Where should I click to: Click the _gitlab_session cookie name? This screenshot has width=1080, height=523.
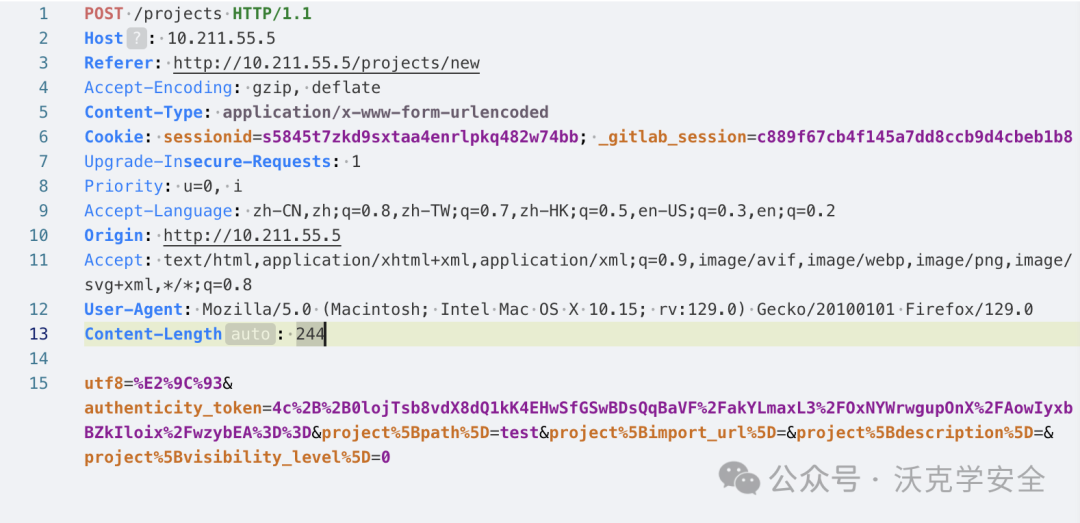coord(672,137)
